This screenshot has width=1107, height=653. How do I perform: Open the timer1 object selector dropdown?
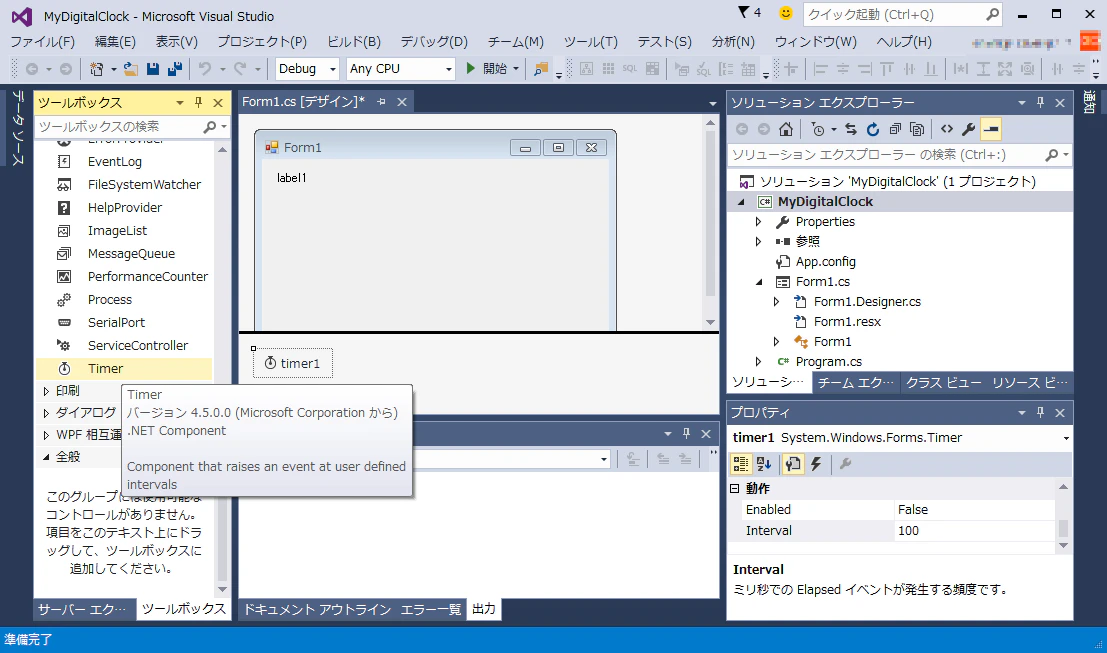pos(1066,438)
